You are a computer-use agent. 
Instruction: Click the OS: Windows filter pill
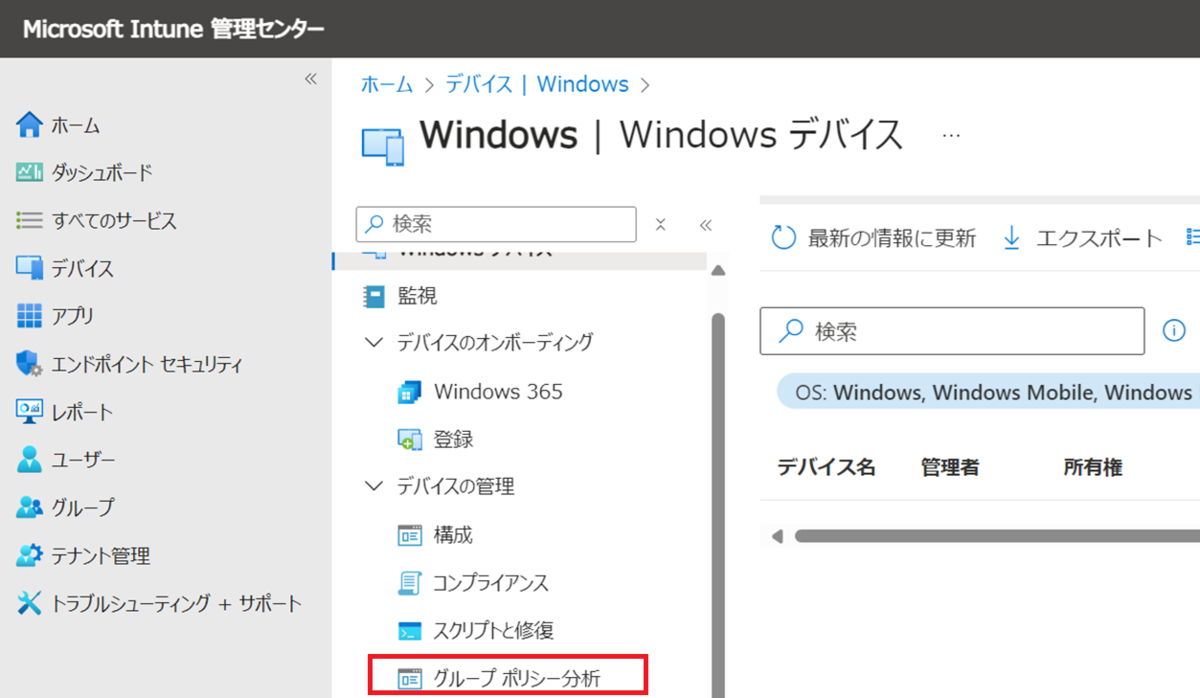pos(989,392)
